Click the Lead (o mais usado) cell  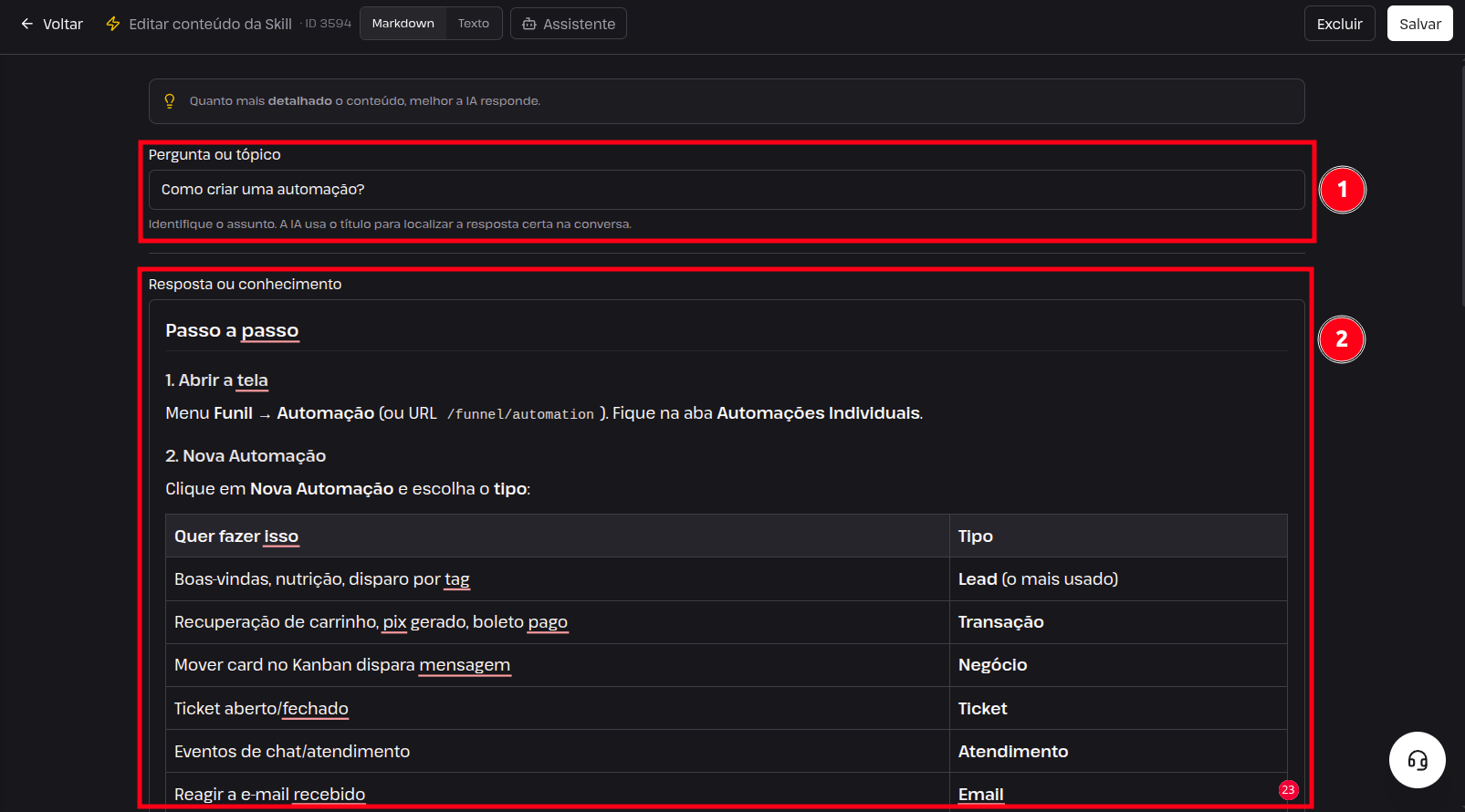[1118, 579]
